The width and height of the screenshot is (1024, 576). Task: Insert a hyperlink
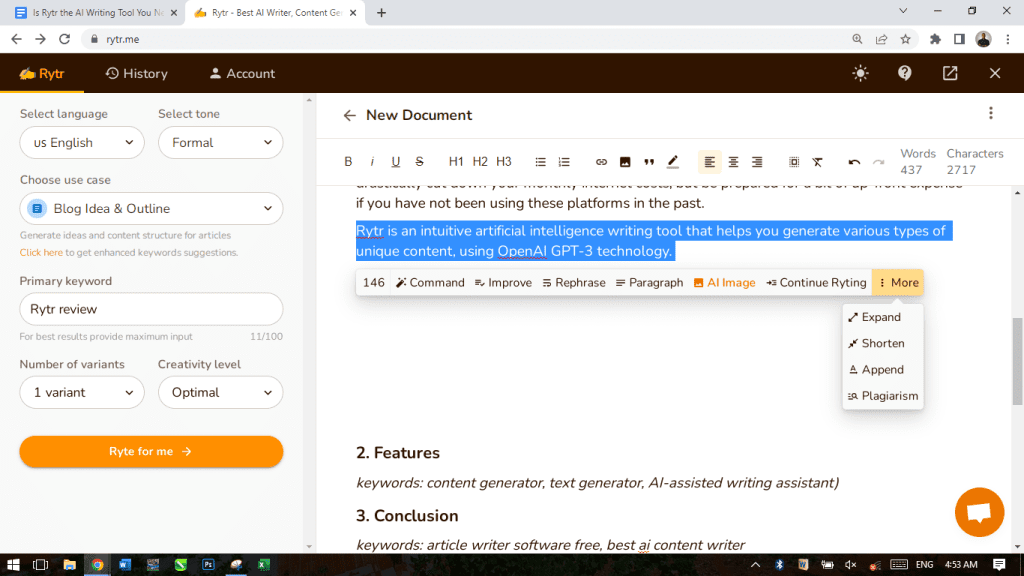pos(601,161)
